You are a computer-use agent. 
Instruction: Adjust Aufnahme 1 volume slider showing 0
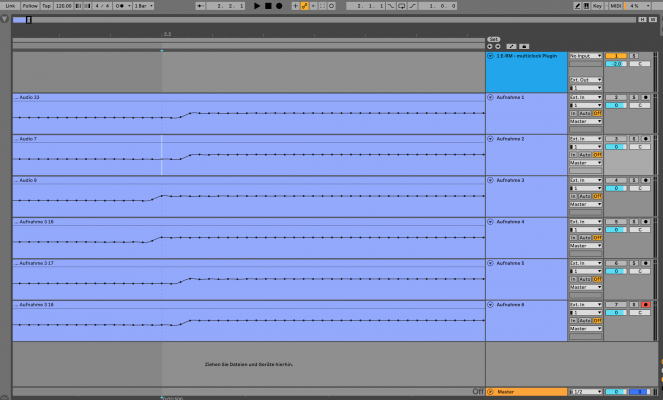[616, 105]
